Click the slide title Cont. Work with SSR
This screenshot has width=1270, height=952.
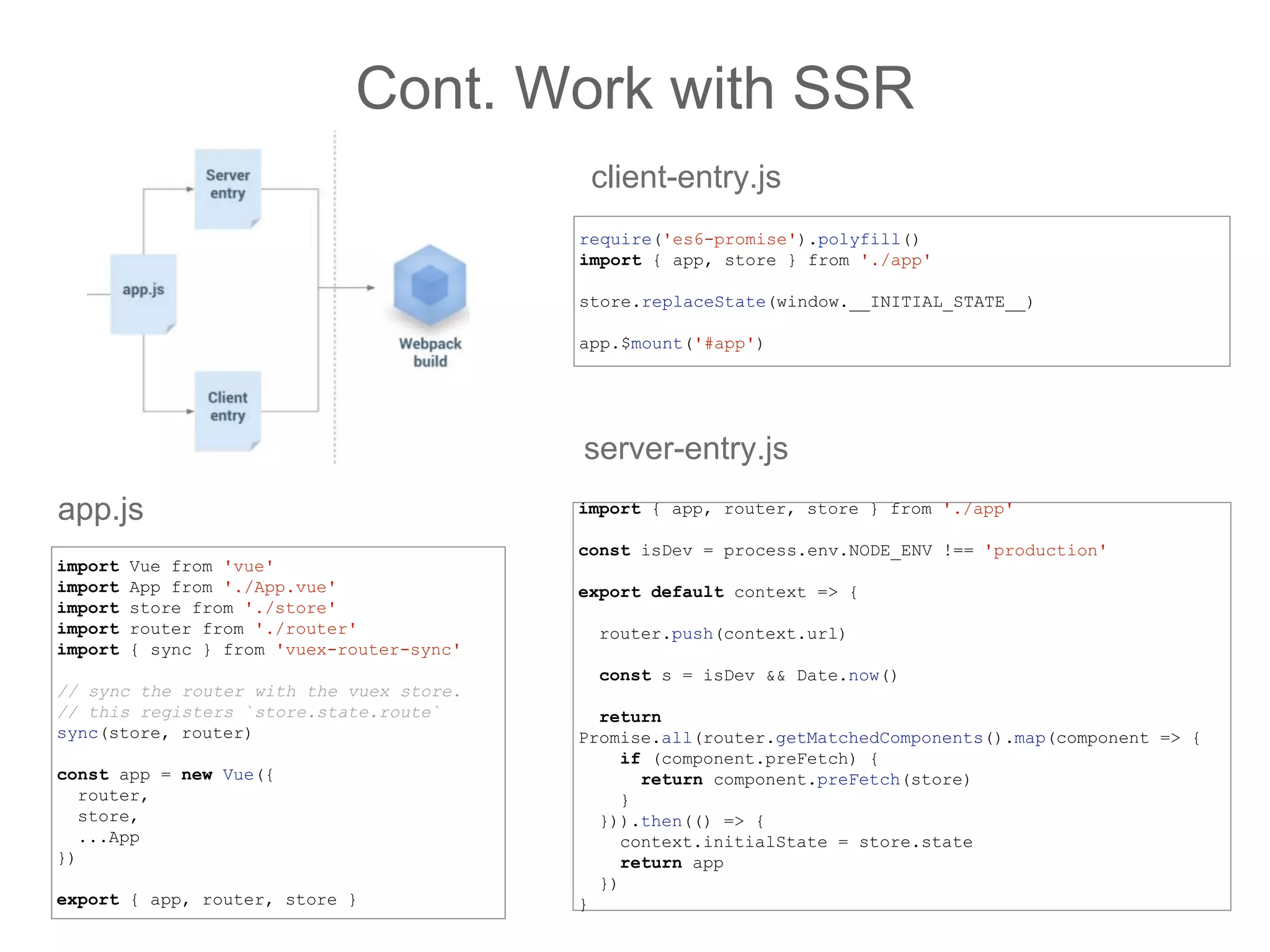(635, 88)
